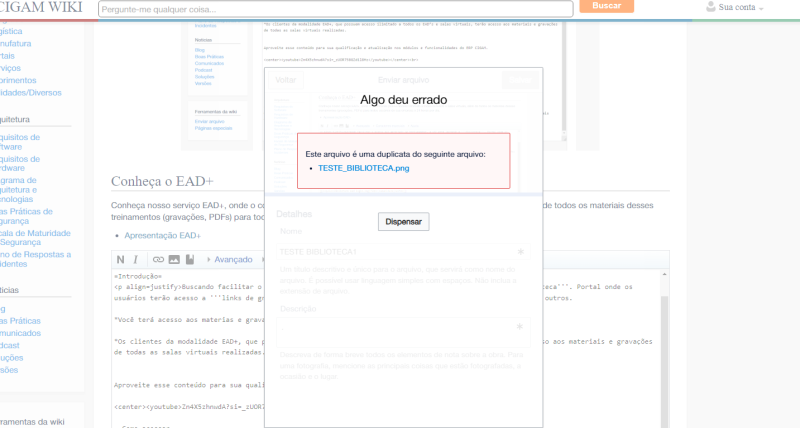The width and height of the screenshot is (800, 428).
Task: Click the wikitext editor scrollbar up arrow
Action: tap(664, 274)
